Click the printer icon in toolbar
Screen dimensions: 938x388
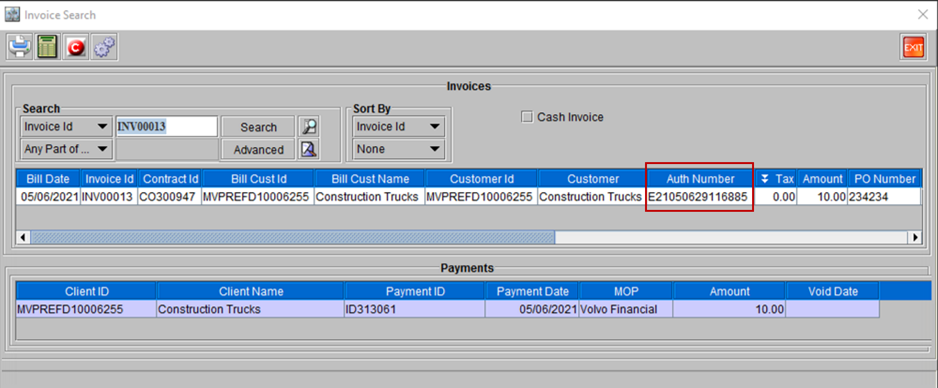point(20,47)
